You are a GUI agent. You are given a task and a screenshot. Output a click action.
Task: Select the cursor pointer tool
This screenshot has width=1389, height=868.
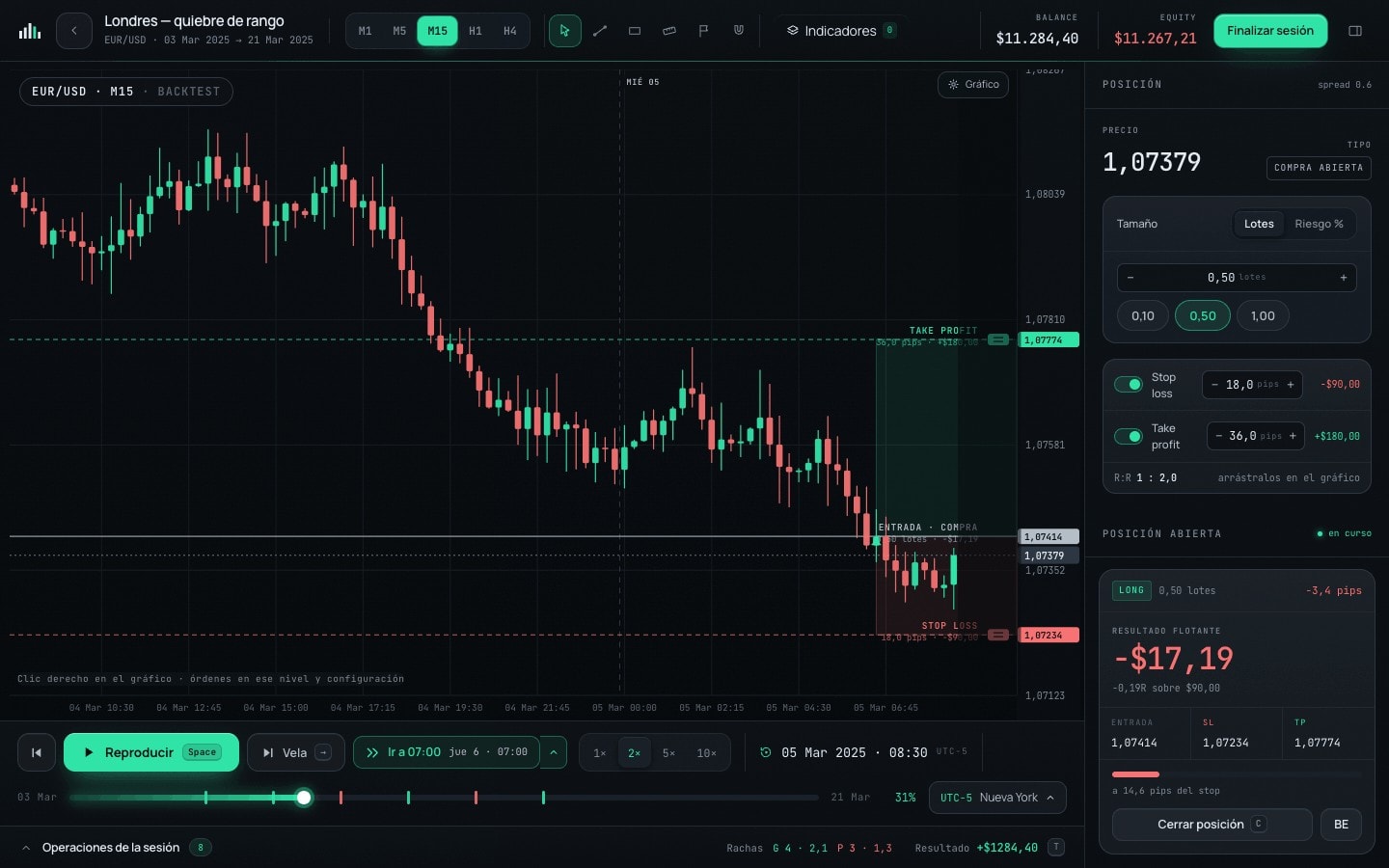tap(565, 31)
